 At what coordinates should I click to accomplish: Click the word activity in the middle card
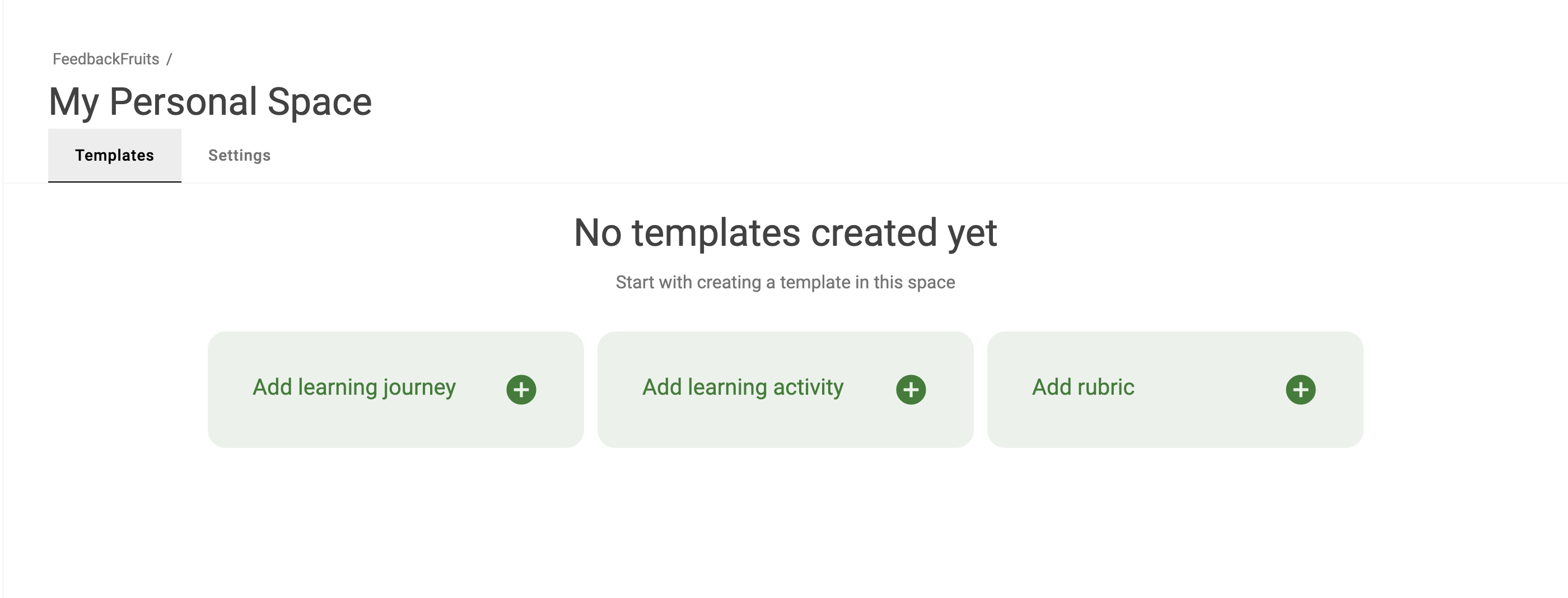pyautogui.click(x=808, y=387)
